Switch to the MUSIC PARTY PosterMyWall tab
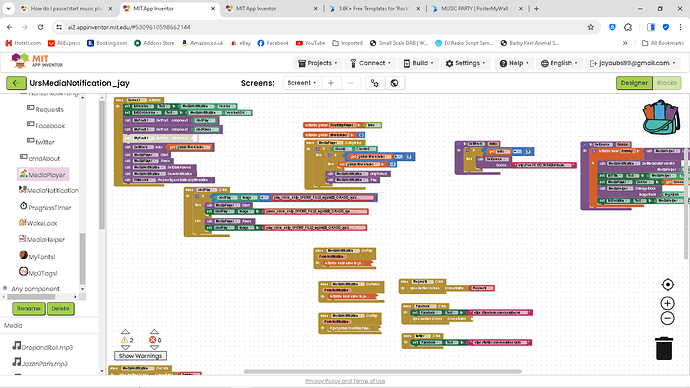 477,8
